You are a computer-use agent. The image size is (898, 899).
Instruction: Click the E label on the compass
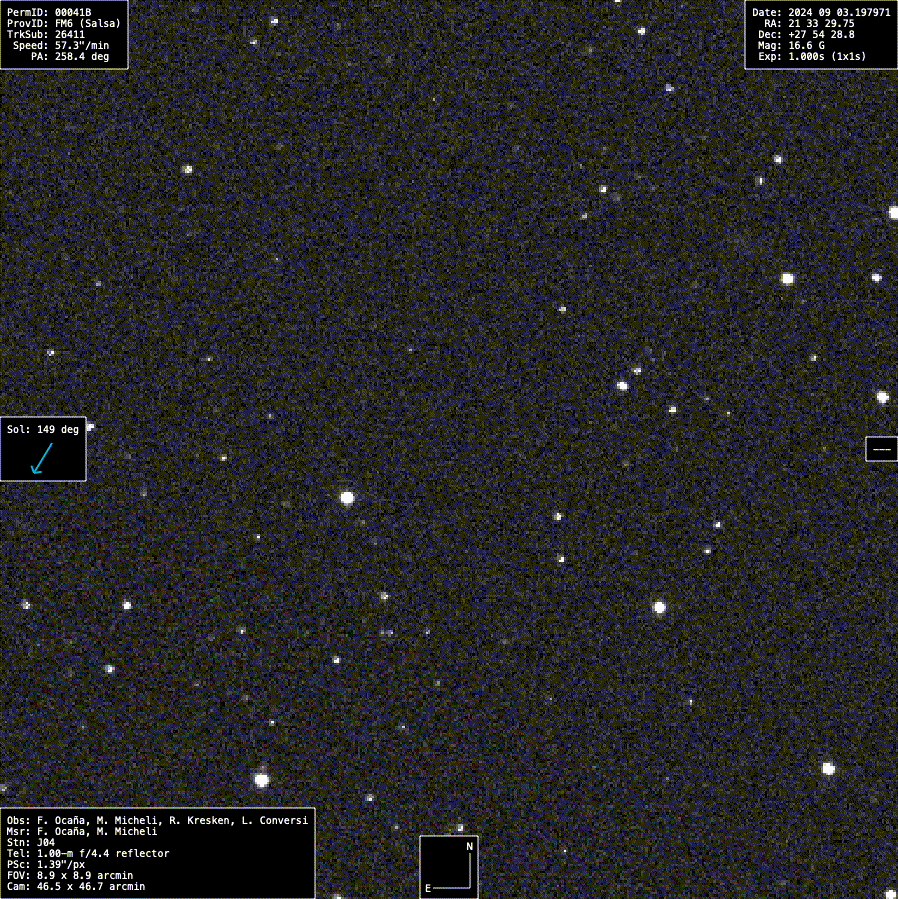coord(428,887)
